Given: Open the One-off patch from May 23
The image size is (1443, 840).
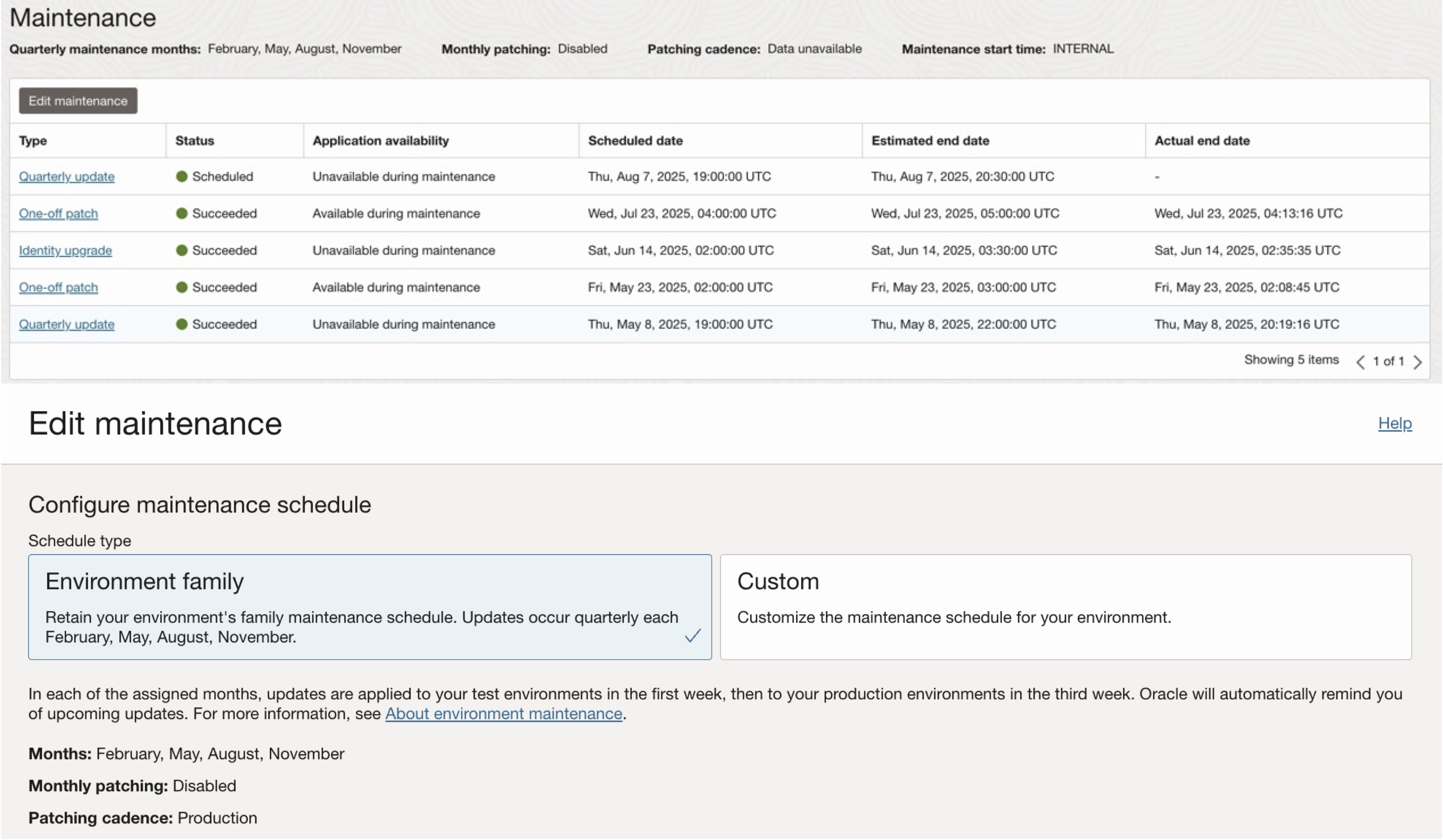Looking at the screenshot, I should 58,287.
